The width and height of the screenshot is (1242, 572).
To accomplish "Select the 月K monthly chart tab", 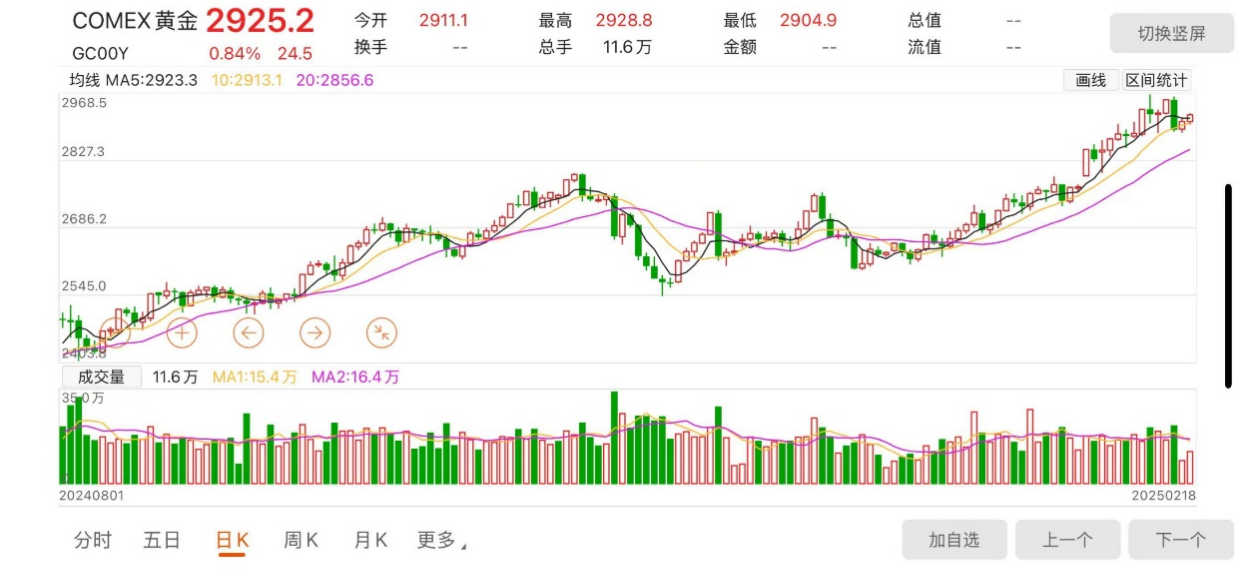I will [x=370, y=541].
